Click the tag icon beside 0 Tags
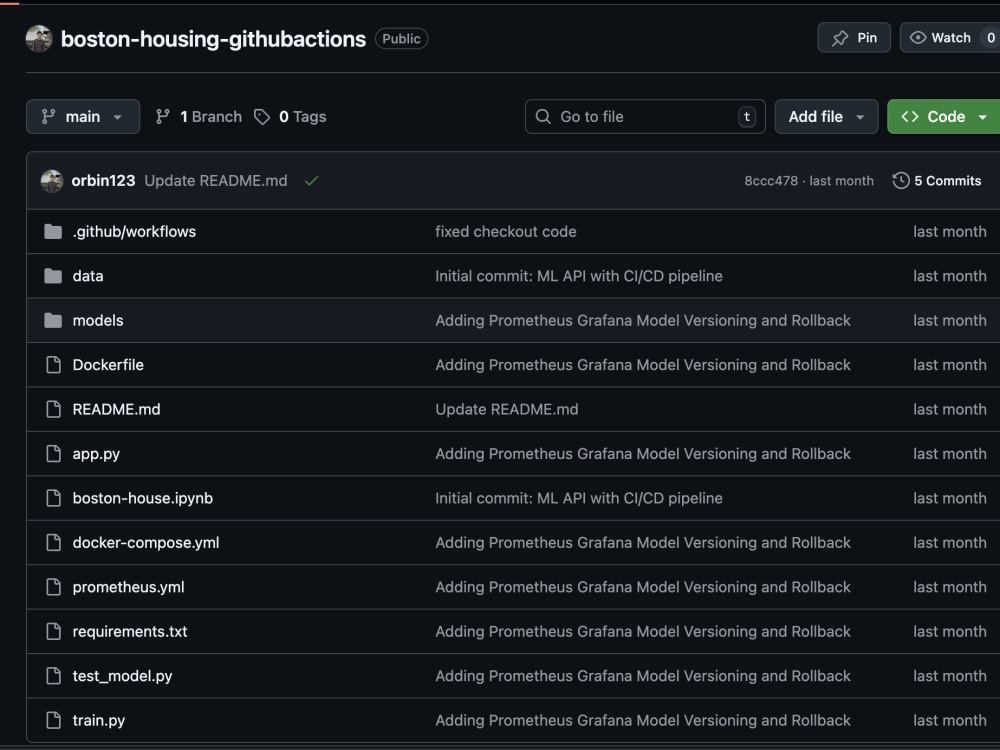This screenshot has width=1000, height=750. [x=261, y=117]
